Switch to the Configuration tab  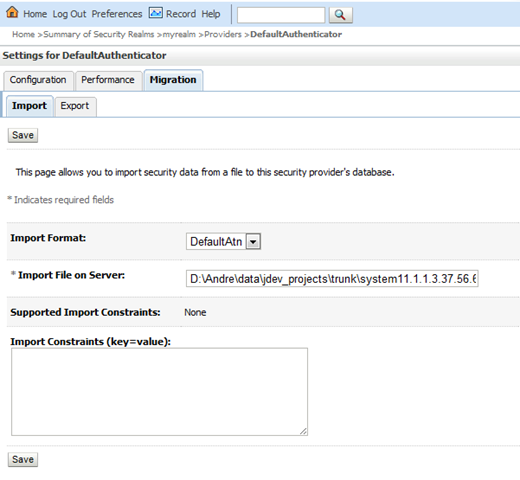click(38, 80)
